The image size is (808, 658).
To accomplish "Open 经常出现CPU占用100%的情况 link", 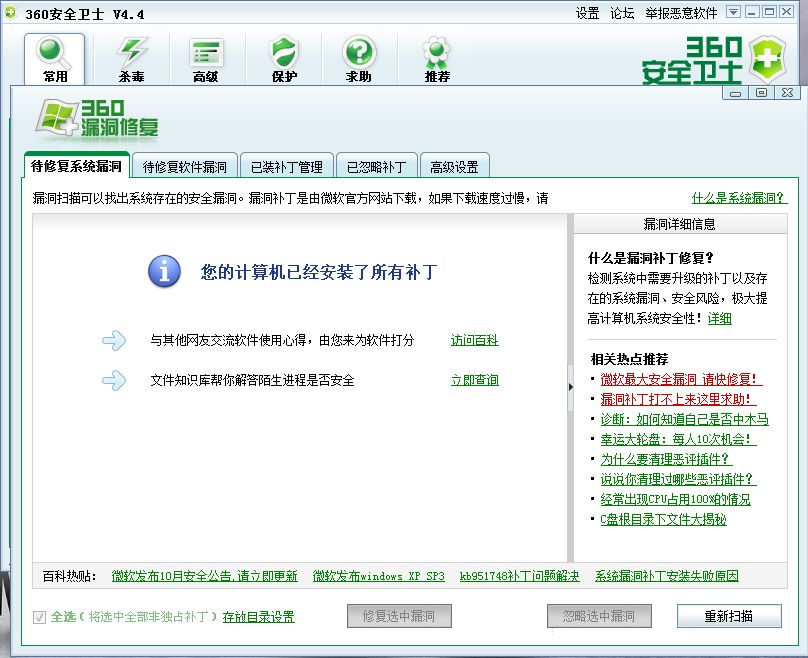I will pyautogui.click(x=676, y=499).
